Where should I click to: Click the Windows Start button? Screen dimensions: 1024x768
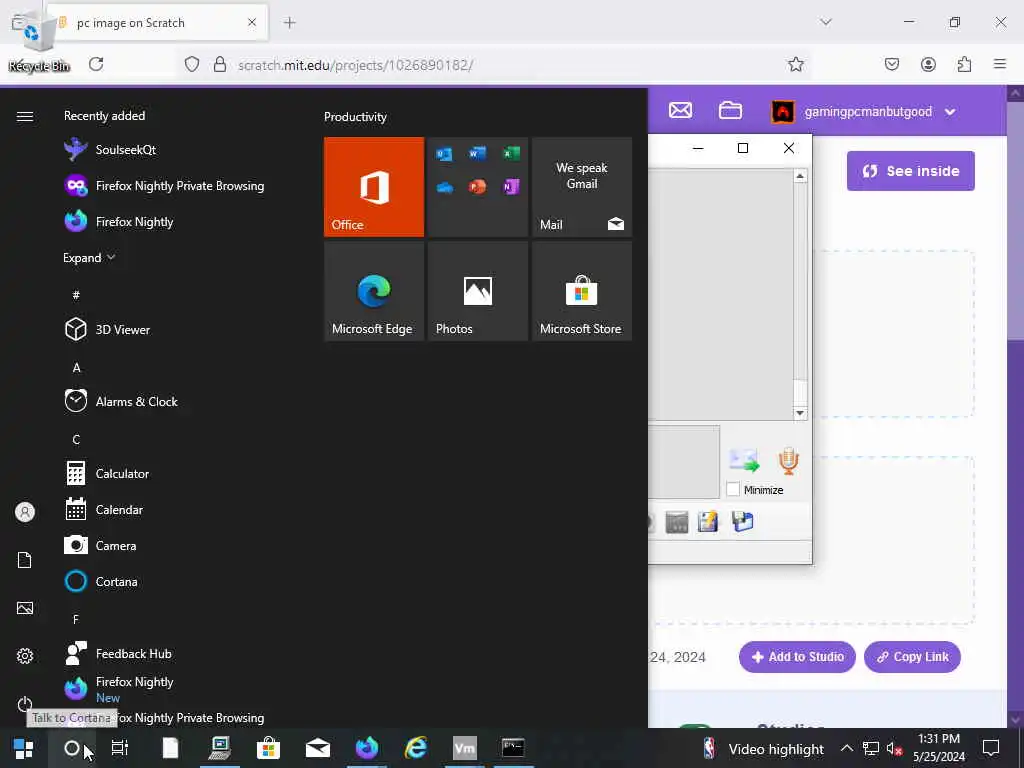[x=24, y=748]
